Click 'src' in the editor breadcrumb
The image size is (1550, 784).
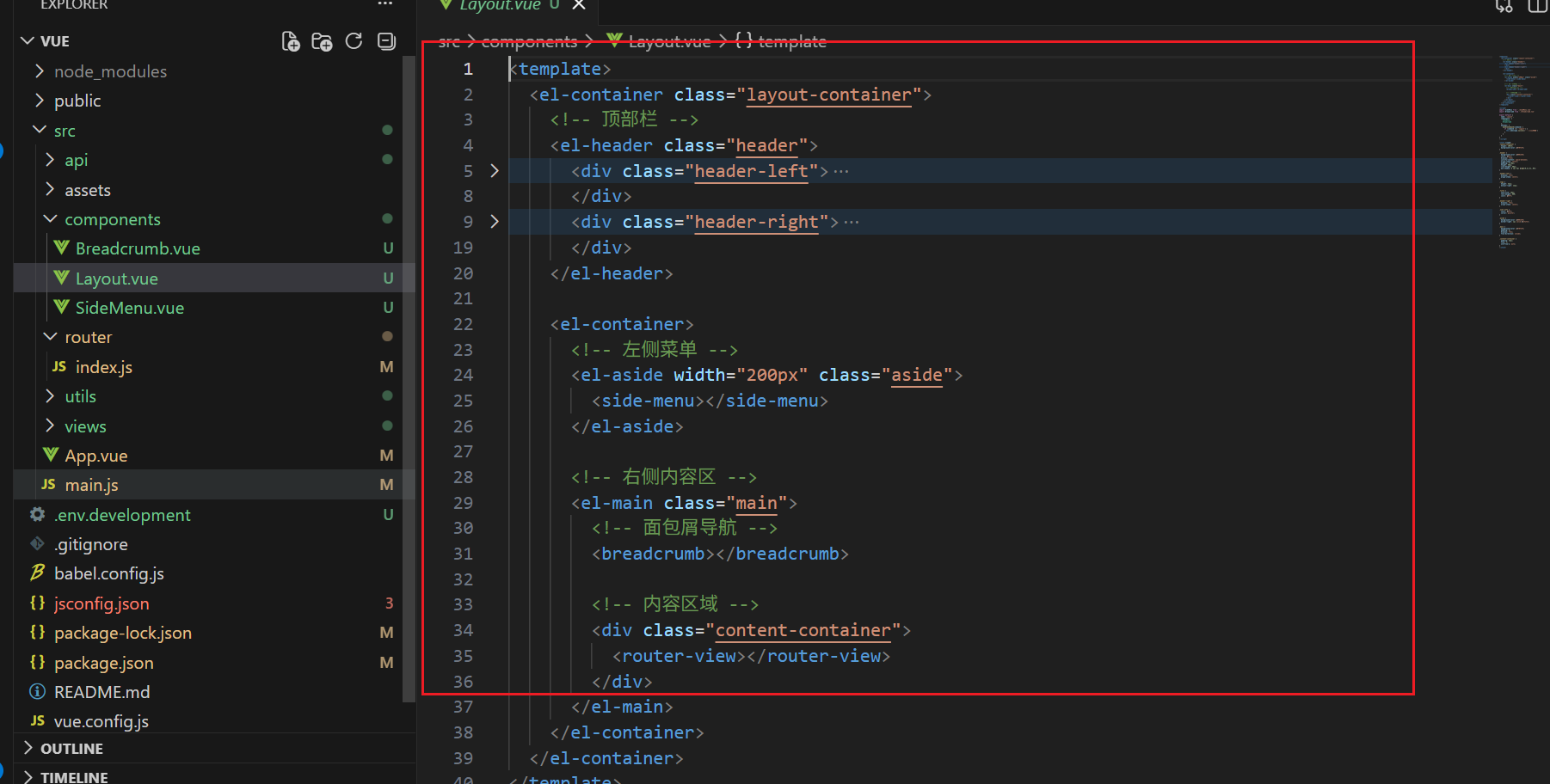click(x=449, y=41)
